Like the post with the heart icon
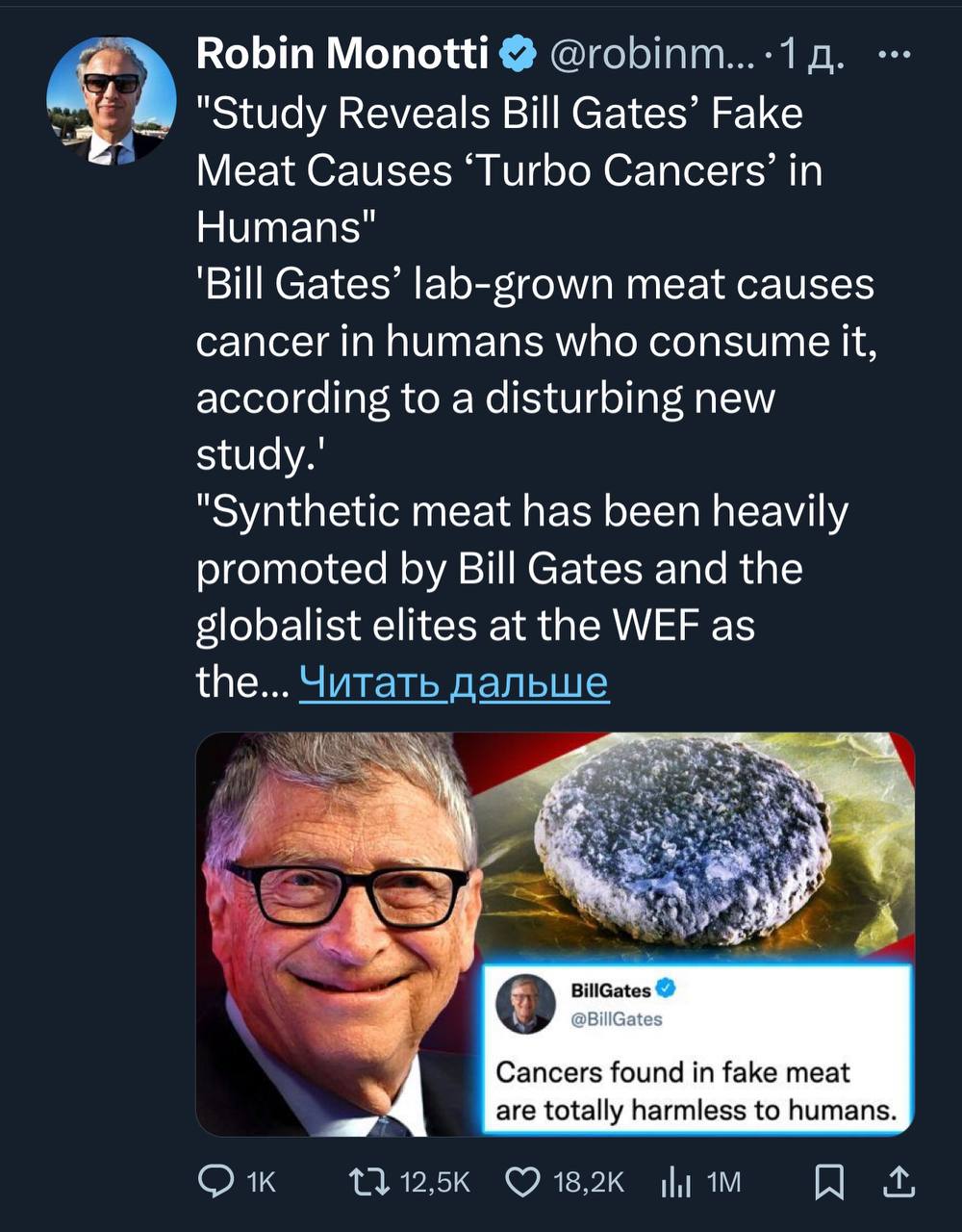 (522, 1181)
